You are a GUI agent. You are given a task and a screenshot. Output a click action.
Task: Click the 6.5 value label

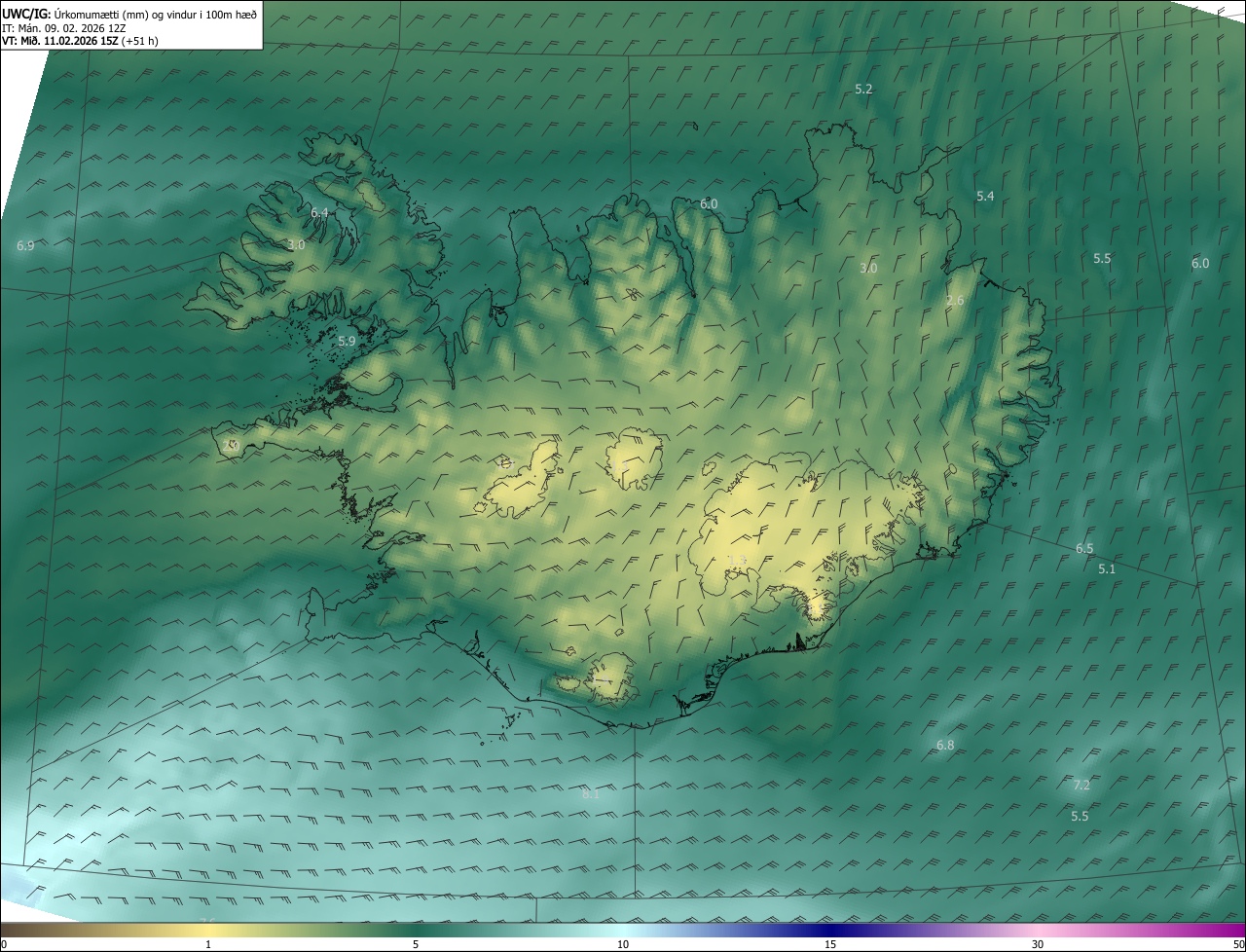click(1083, 548)
